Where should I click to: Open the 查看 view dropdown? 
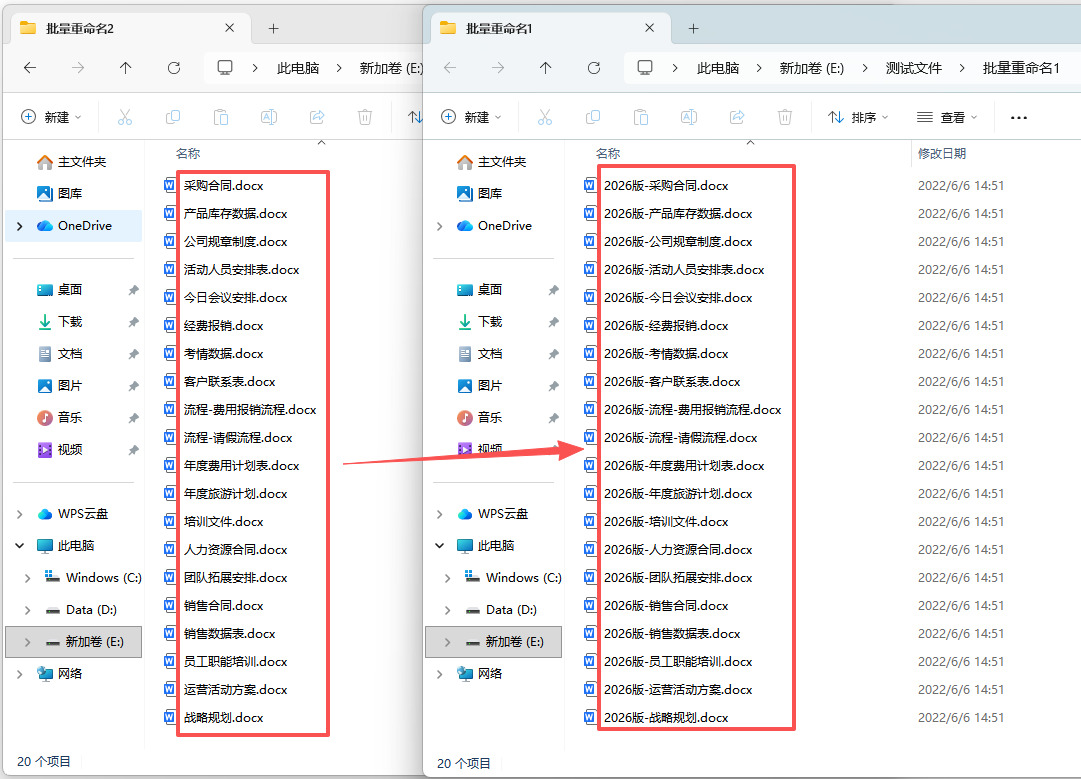pyautogui.click(x=947, y=118)
